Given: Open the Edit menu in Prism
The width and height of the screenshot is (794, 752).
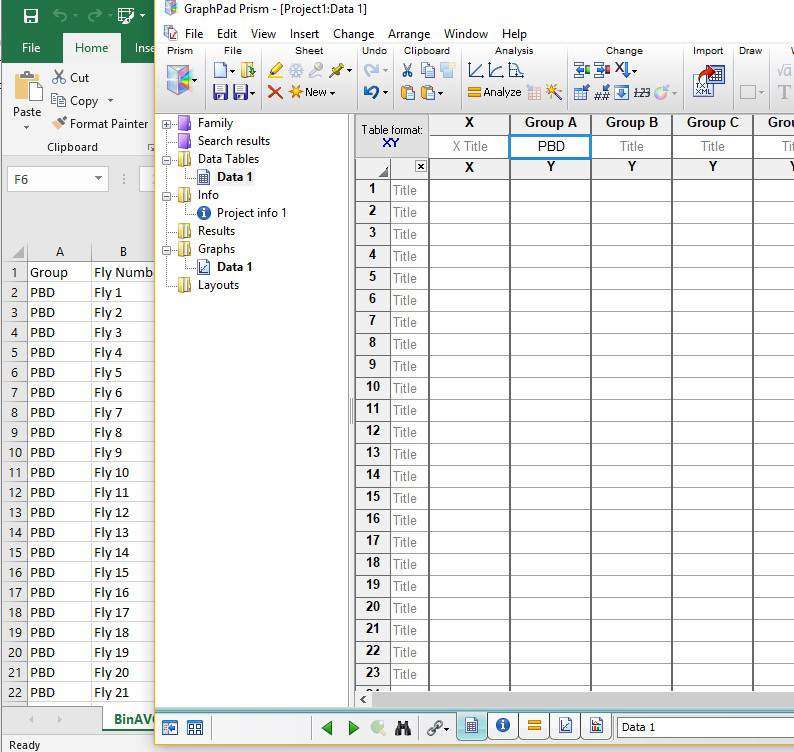Looking at the screenshot, I should click(x=227, y=34).
